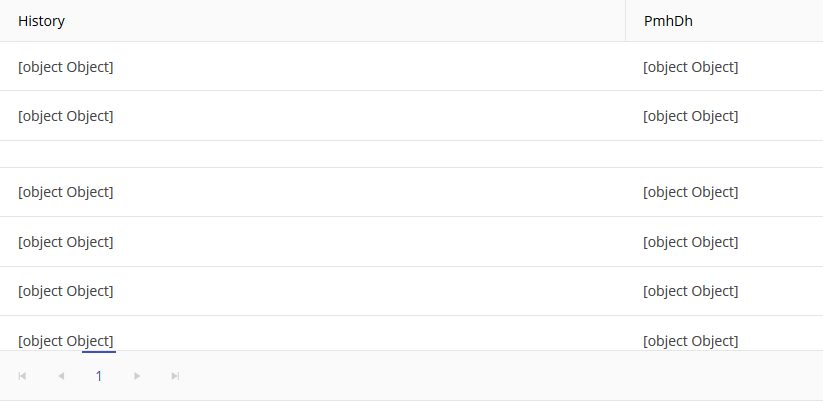Click the PmhDh cell in sixth row
The height and width of the screenshot is (403, 823).
click(691, 291)
